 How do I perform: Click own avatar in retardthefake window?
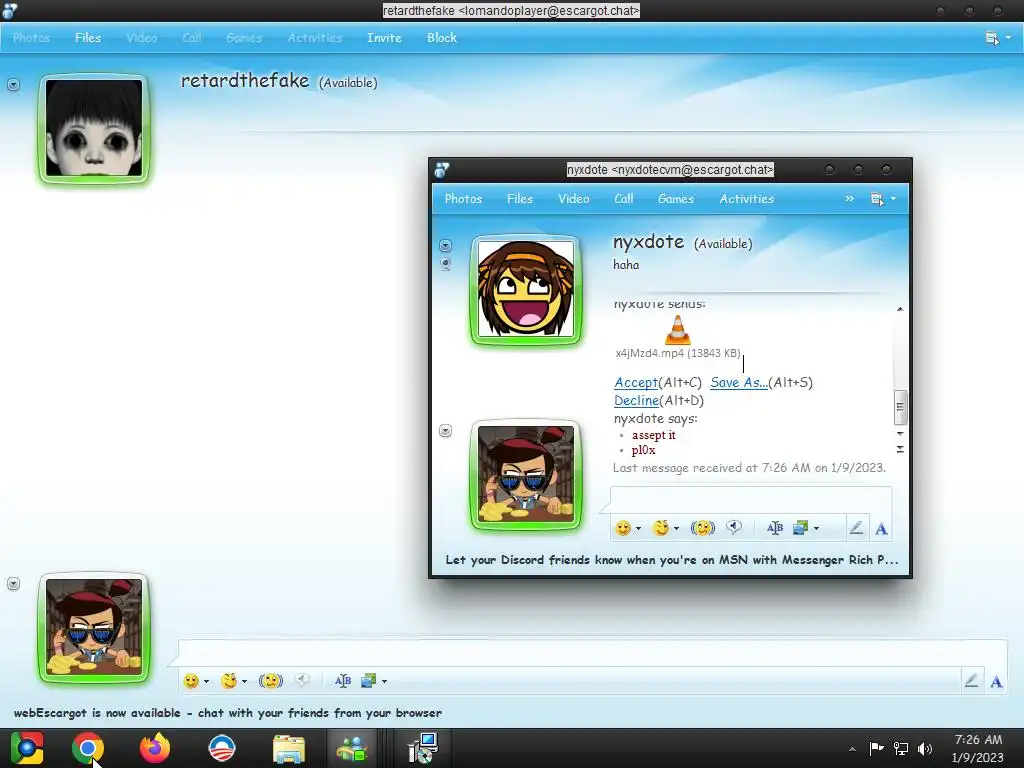click(94, 628)
